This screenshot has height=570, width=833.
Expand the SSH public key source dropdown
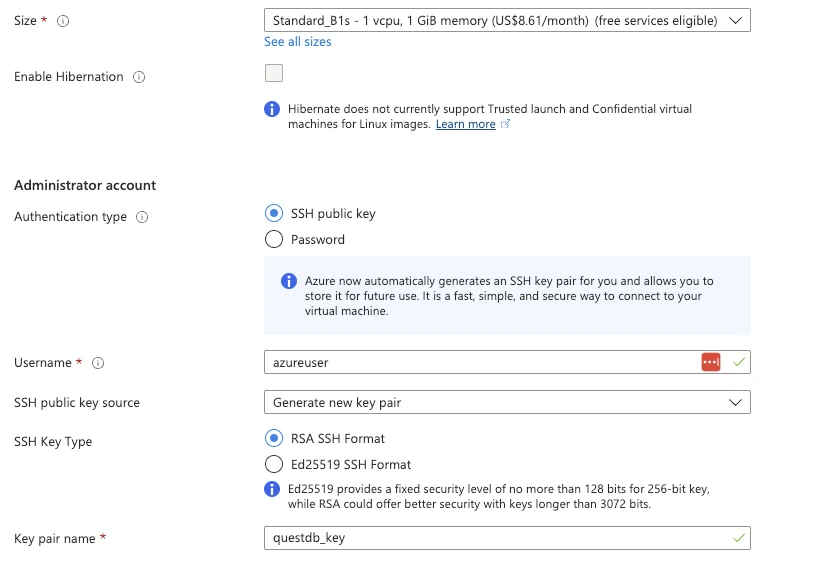(507, 402)
